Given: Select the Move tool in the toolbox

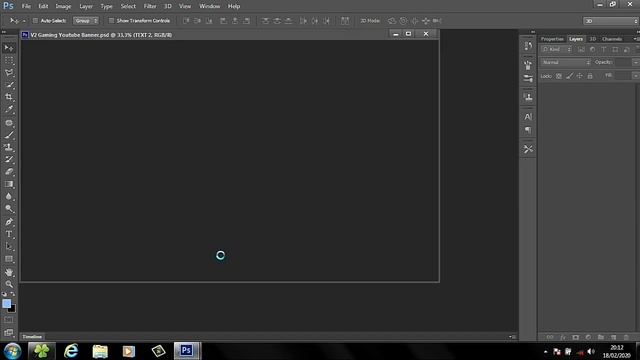Looking at the screenshot, I should point(9,48).
